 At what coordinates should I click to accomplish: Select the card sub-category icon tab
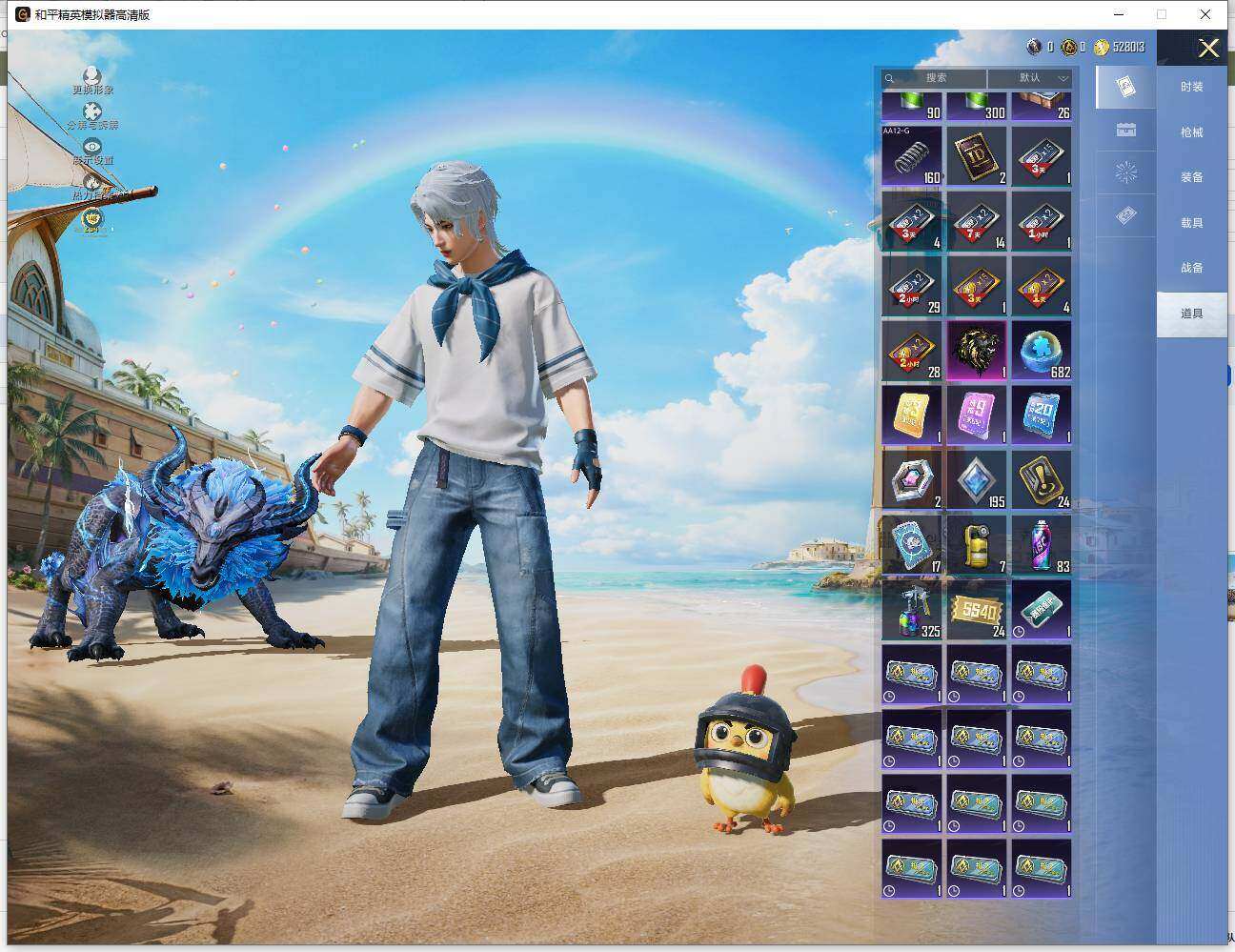click(x=1125, y=87)
